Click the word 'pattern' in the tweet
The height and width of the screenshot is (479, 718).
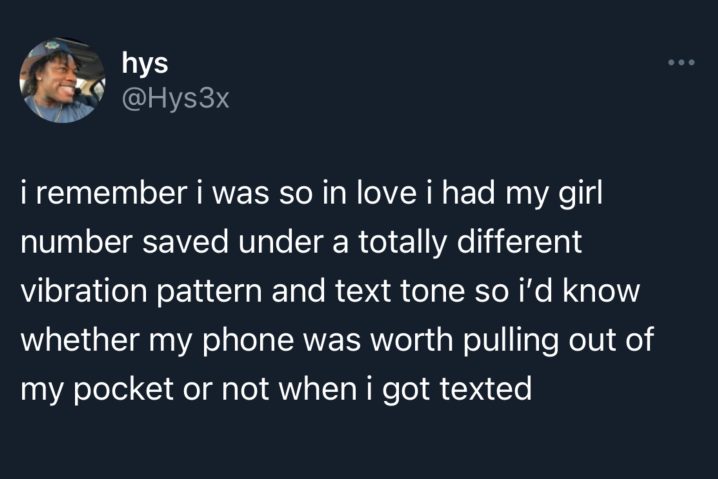coord(209,293)
